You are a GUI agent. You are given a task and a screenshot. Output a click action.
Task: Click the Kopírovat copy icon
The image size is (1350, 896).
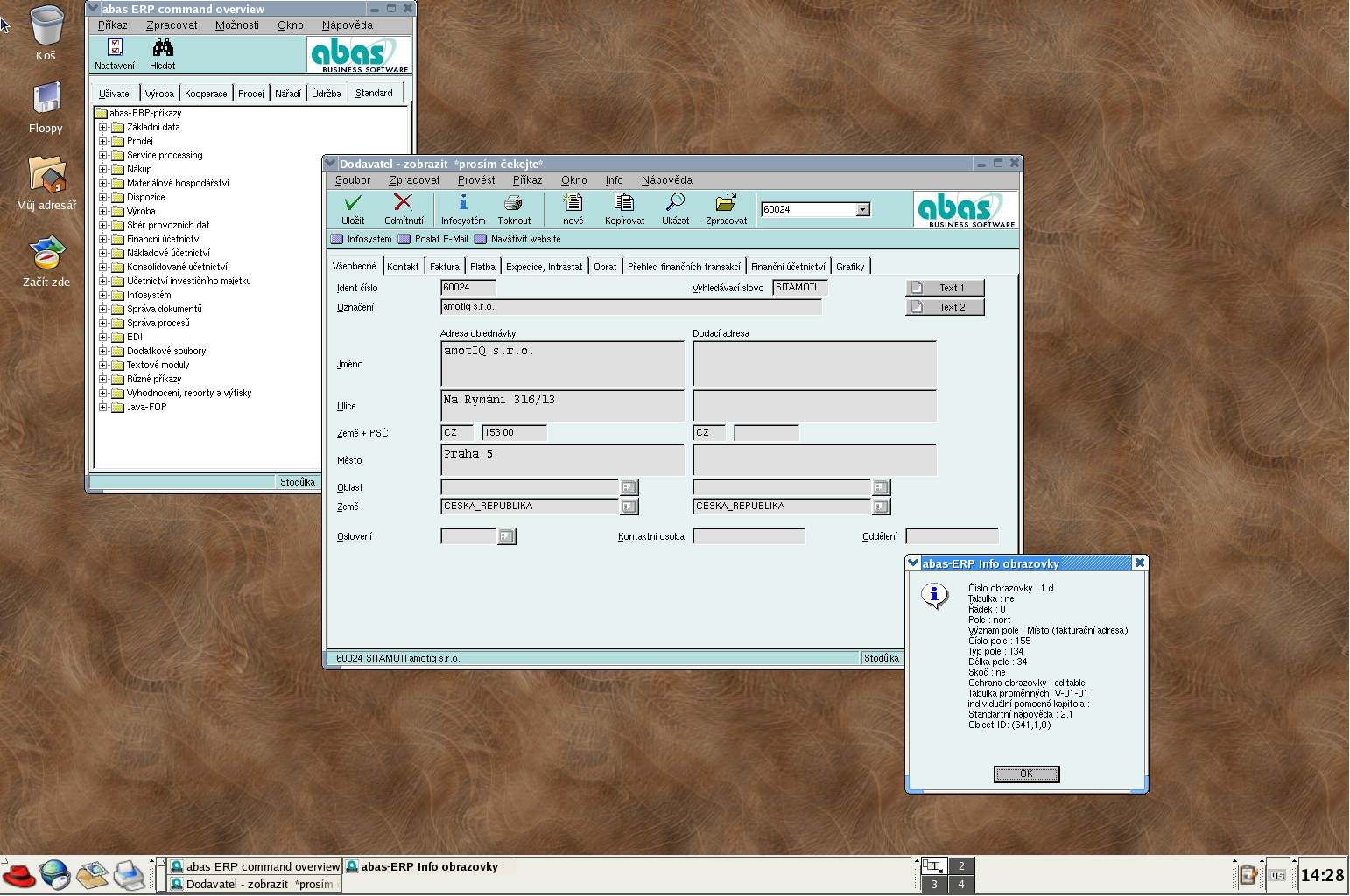point(624,204)
